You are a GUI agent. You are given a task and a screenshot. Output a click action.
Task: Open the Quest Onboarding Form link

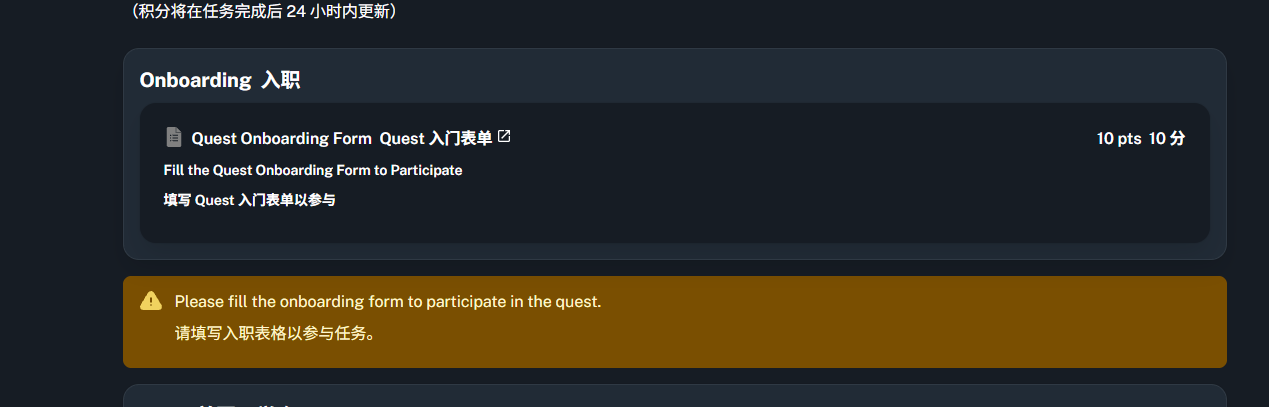tap(274, 139)
